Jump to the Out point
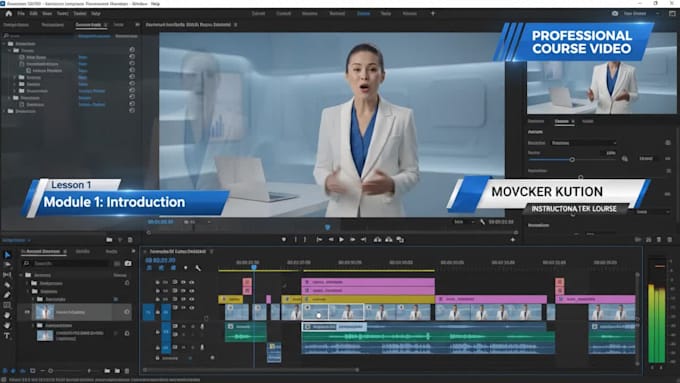This screenshot has height=383, width=680. click(x=364, y=239)
